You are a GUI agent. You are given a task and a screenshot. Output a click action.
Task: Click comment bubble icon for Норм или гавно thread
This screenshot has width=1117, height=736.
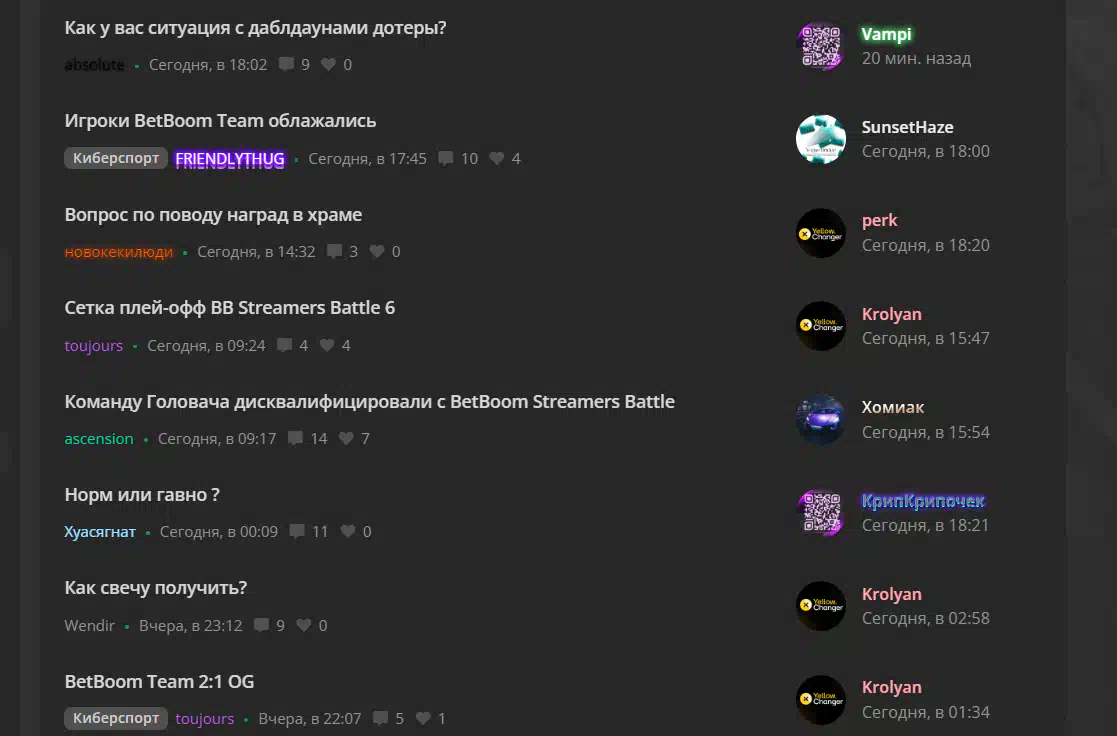[x=297, y=532]
